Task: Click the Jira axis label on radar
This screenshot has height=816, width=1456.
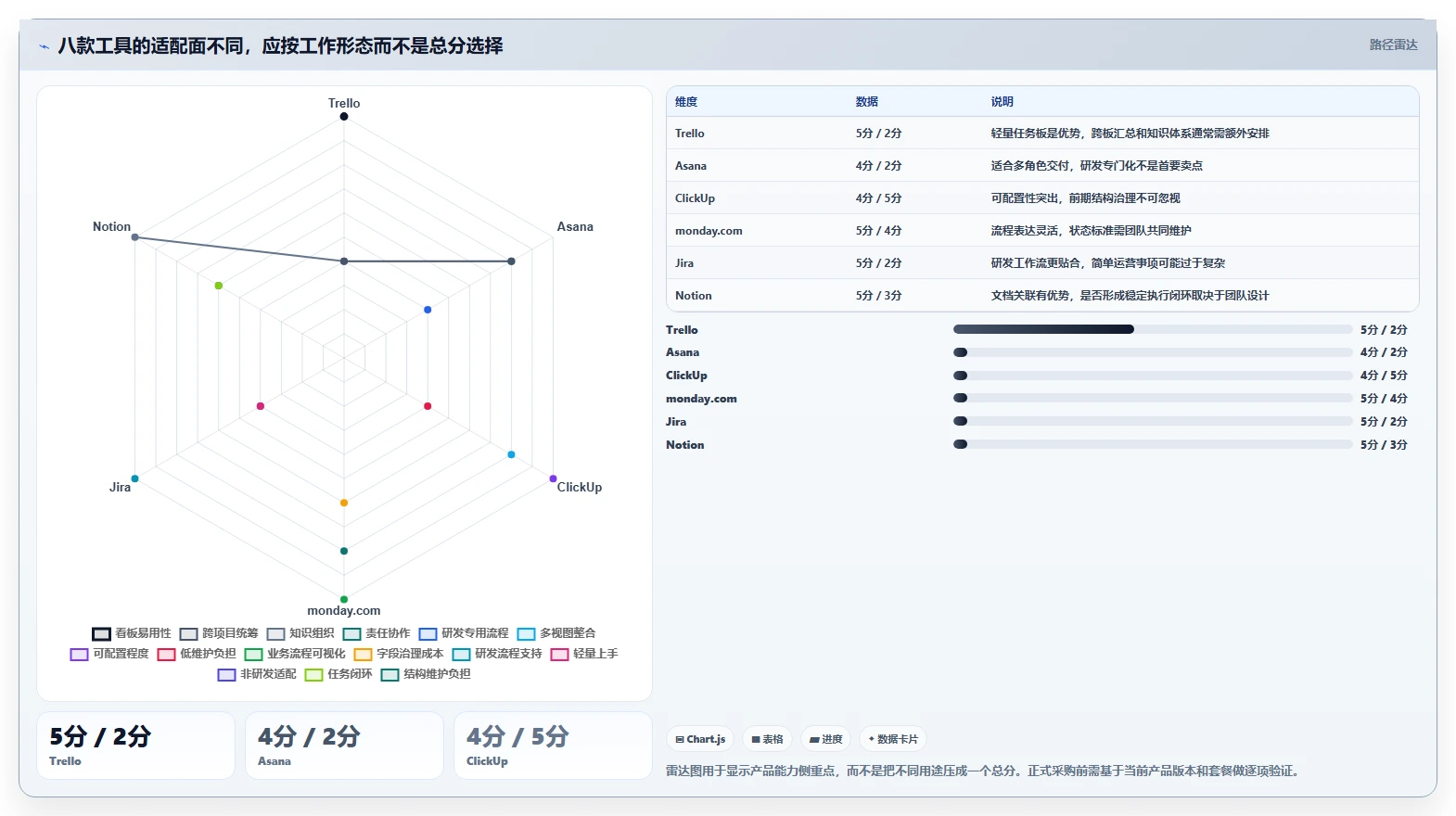Action: [121, 488]
